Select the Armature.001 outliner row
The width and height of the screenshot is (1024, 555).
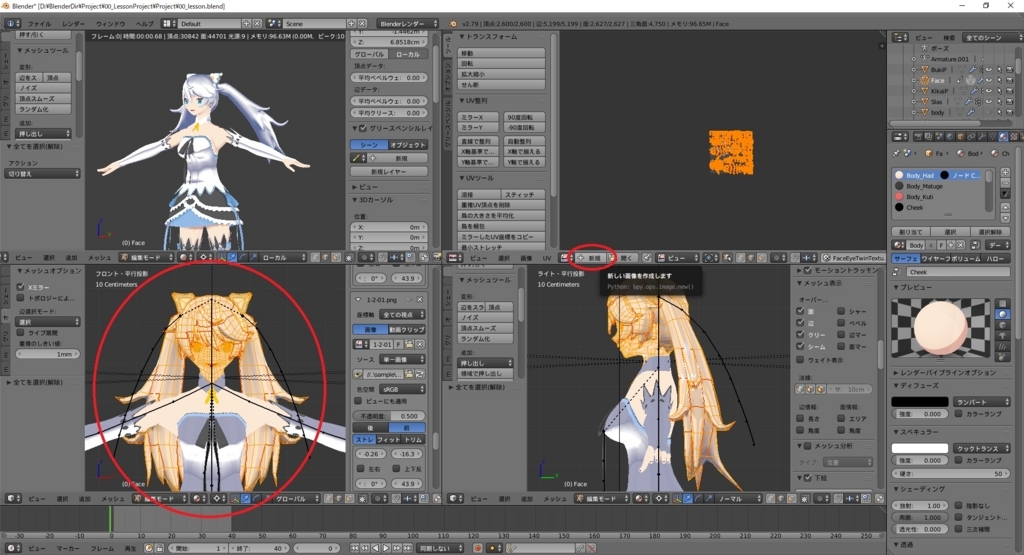(x=950, y=59)
